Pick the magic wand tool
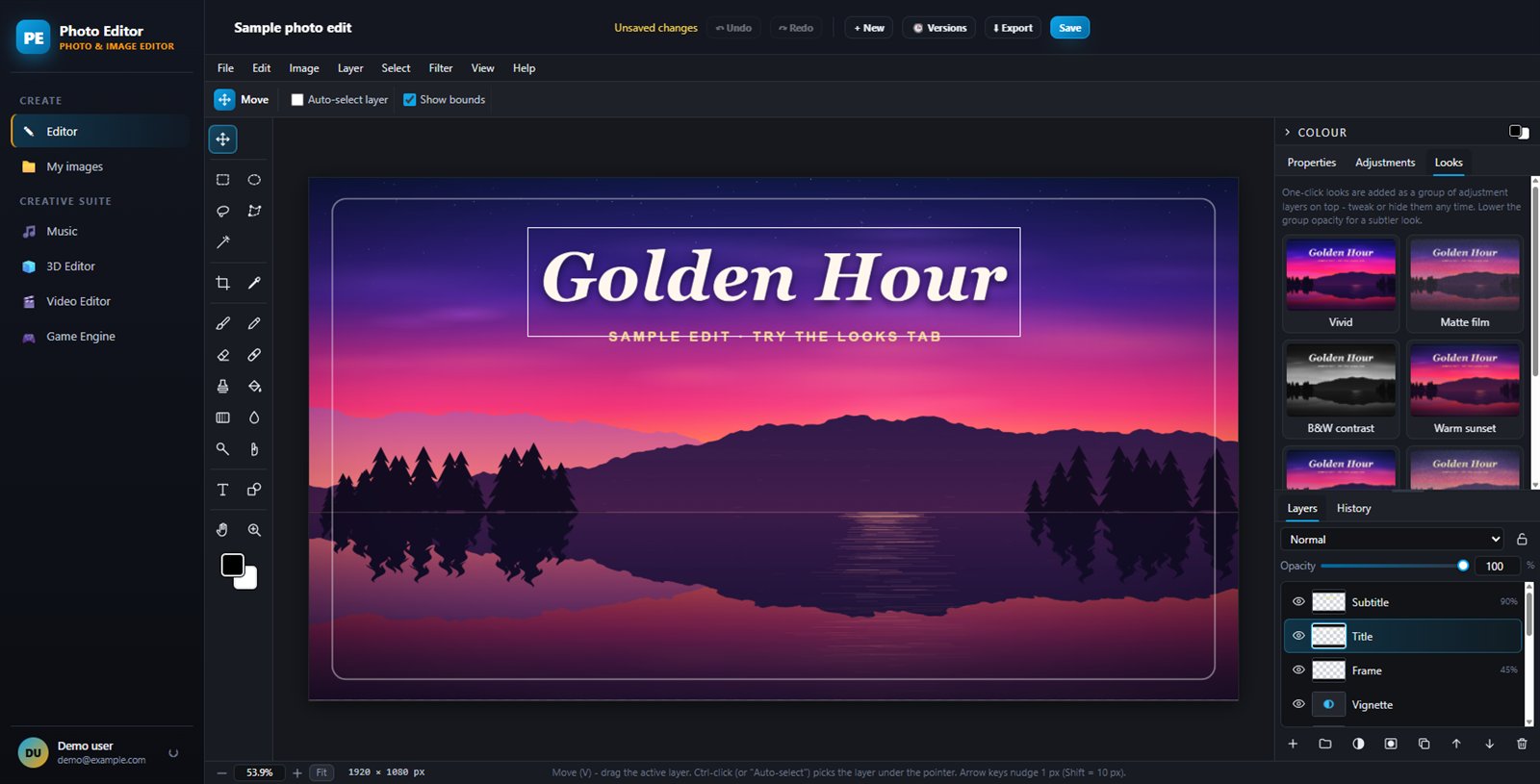The height and width of the screenshot is (784, 1540). pyautogui.click(x=222, y=242)
